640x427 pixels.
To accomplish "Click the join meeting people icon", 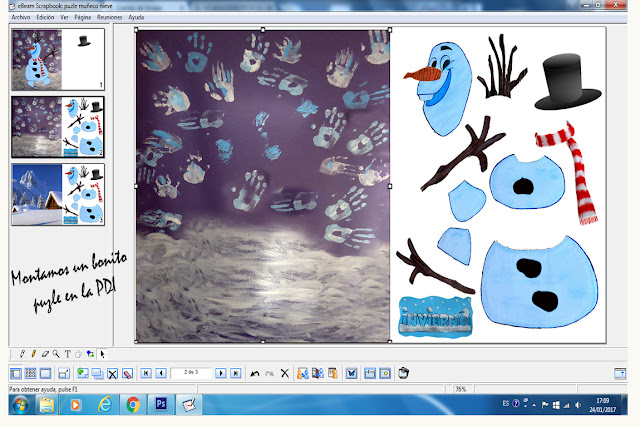I will tap(318, 373).
